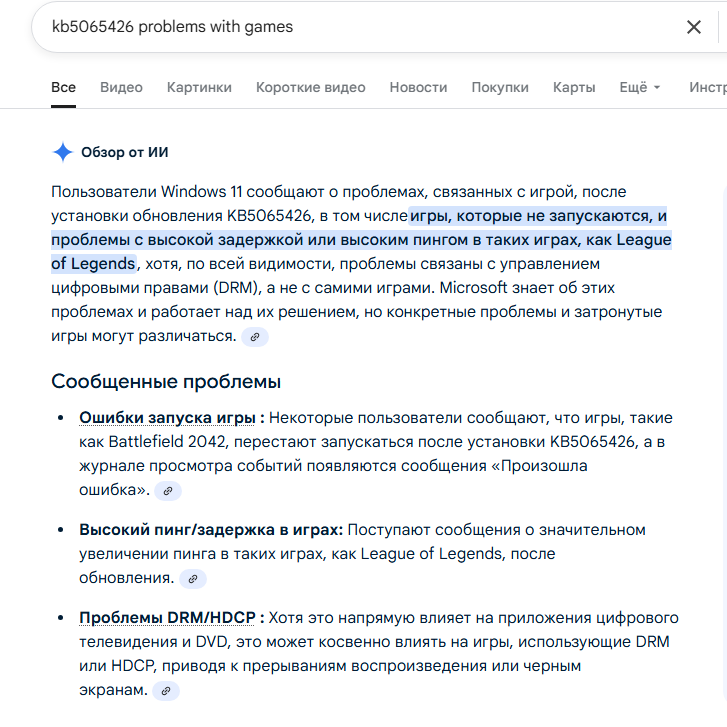Open source link chip after «Произошла ошибка»
Image resolution: width=727 pixels, height=727 pixels.
[168, 491]
